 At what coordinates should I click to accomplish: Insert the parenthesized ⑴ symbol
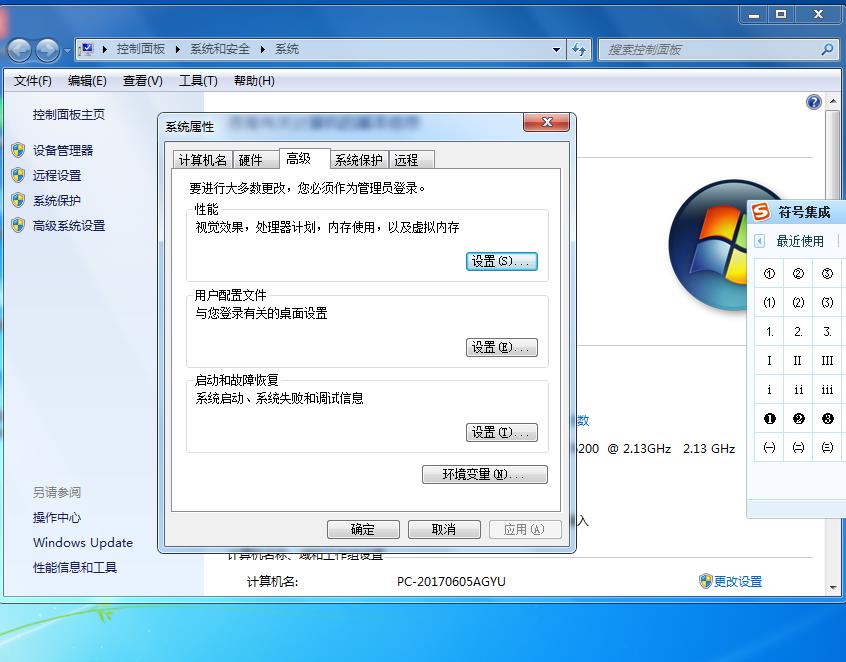(x=769, y=302)
